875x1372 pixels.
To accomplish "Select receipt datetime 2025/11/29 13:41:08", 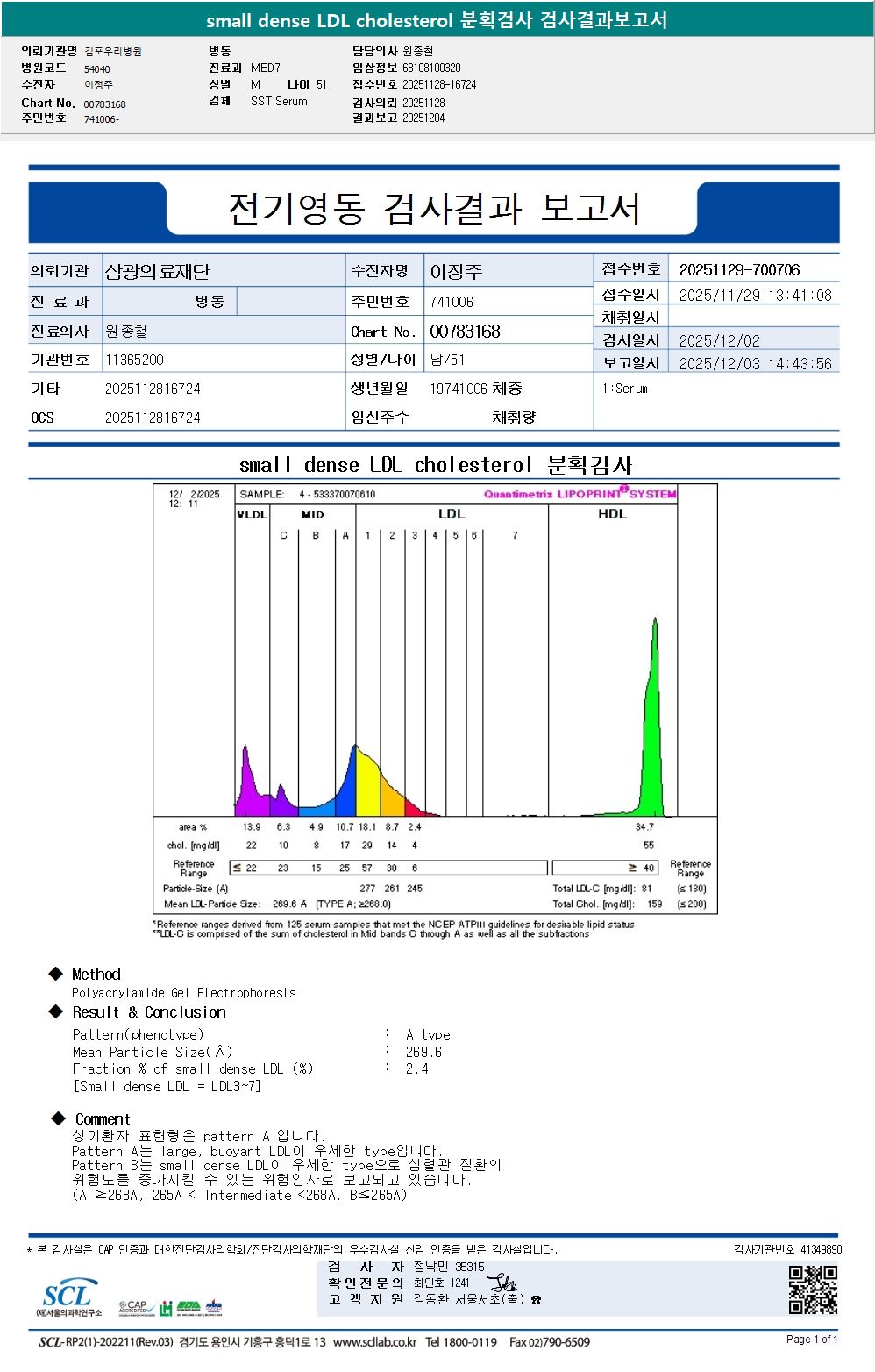I will 755,296.
